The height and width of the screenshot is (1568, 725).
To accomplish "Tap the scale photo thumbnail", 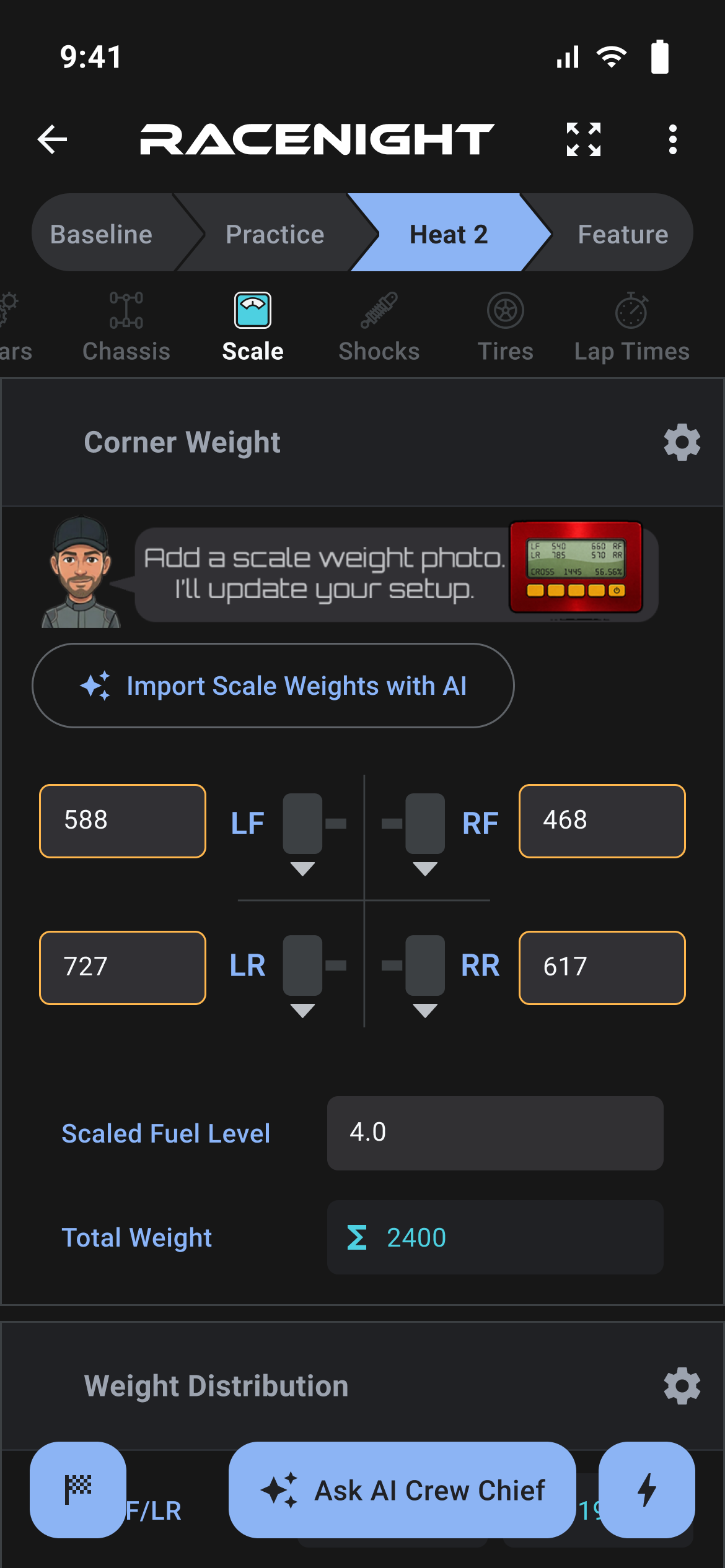I will [x=576, y=567].
